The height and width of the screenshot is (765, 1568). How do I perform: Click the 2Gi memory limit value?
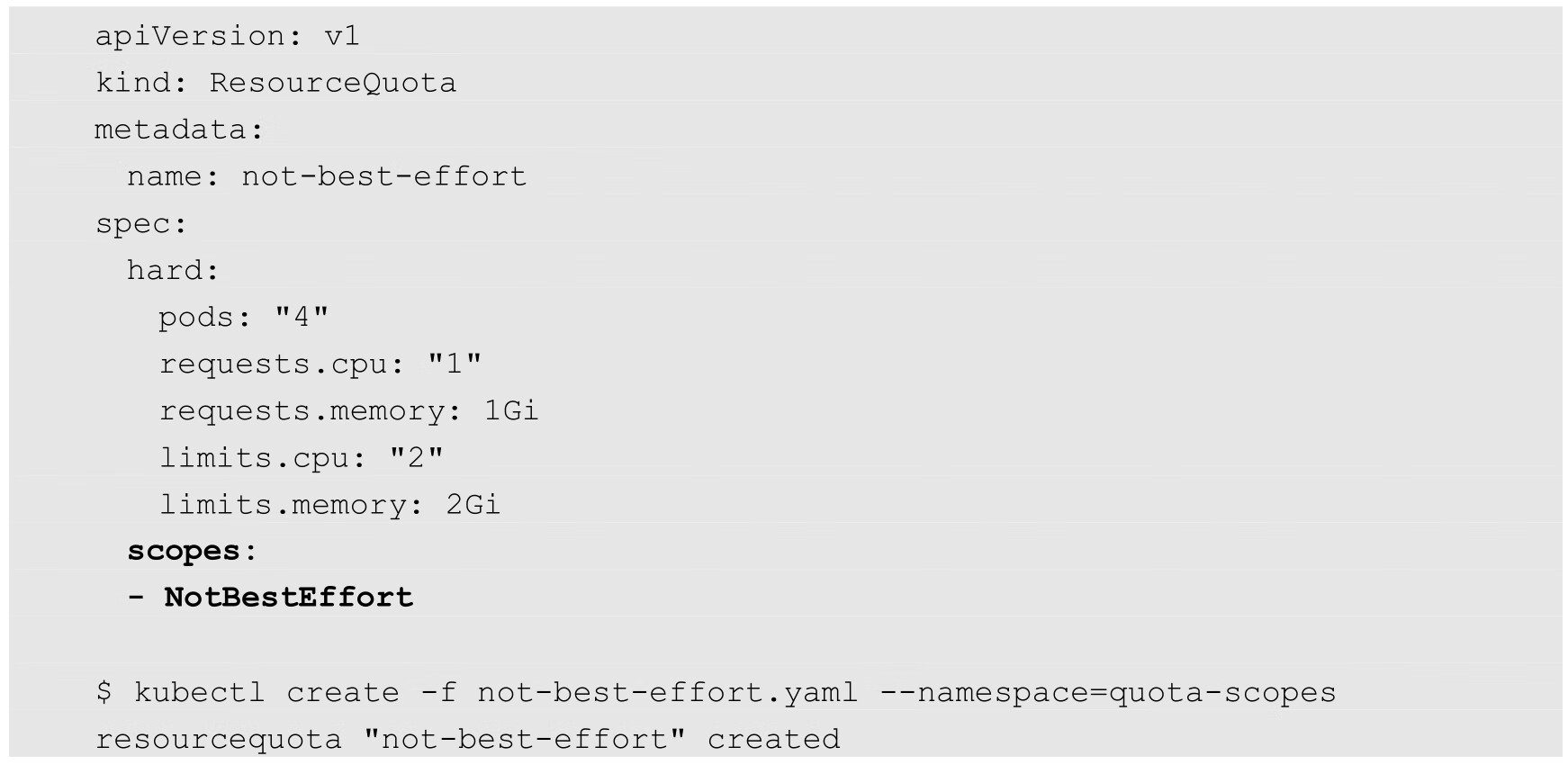click(473, 504)
